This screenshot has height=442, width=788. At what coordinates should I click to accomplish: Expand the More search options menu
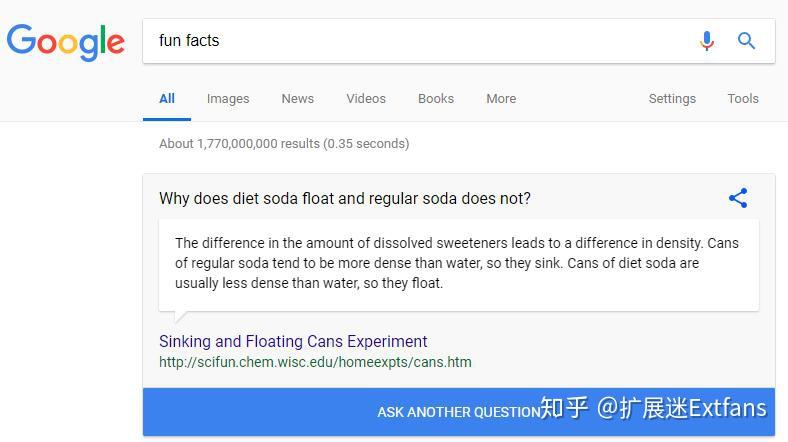point(501,99)
